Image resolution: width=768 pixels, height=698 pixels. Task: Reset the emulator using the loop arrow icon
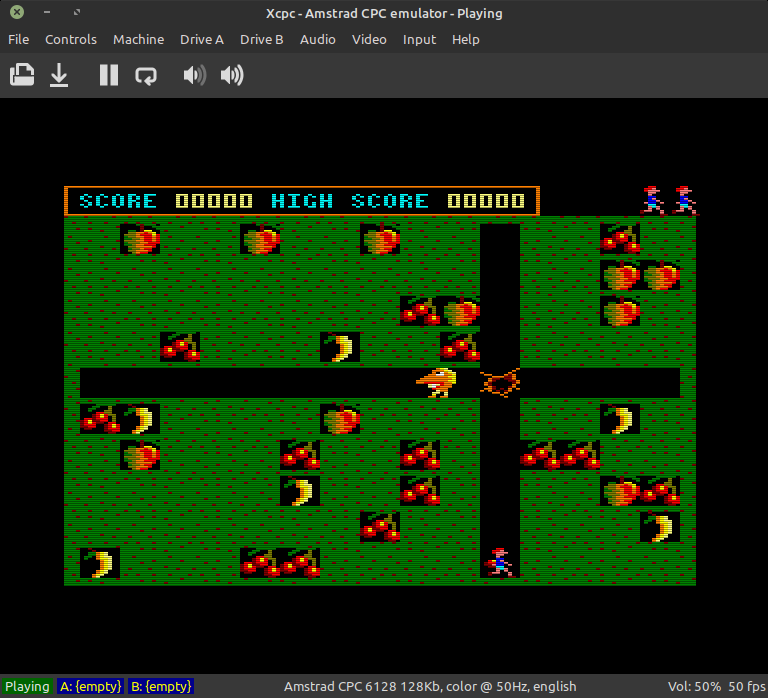tap(146, 75)
